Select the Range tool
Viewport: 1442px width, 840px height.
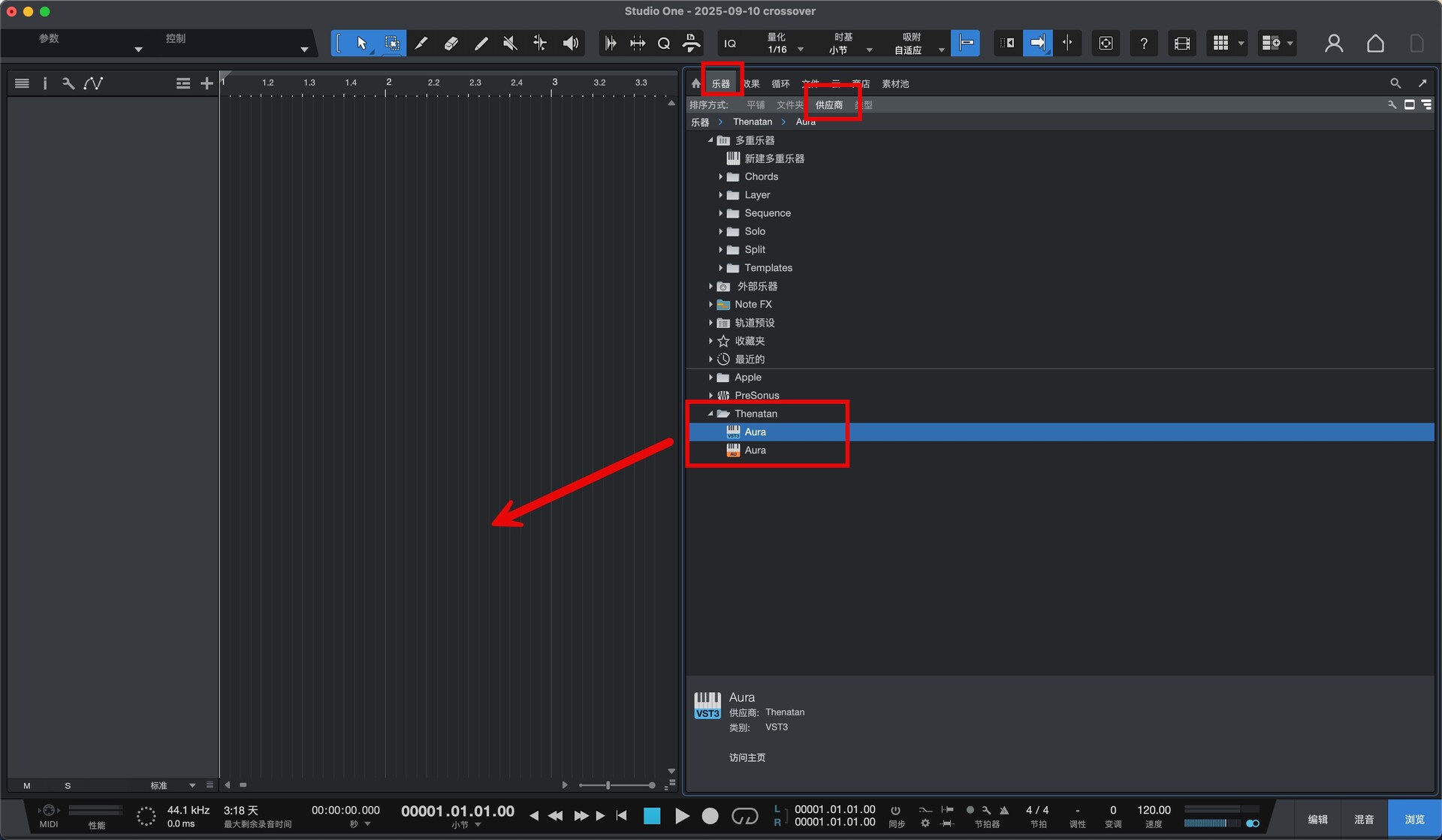tap(392, 44)
